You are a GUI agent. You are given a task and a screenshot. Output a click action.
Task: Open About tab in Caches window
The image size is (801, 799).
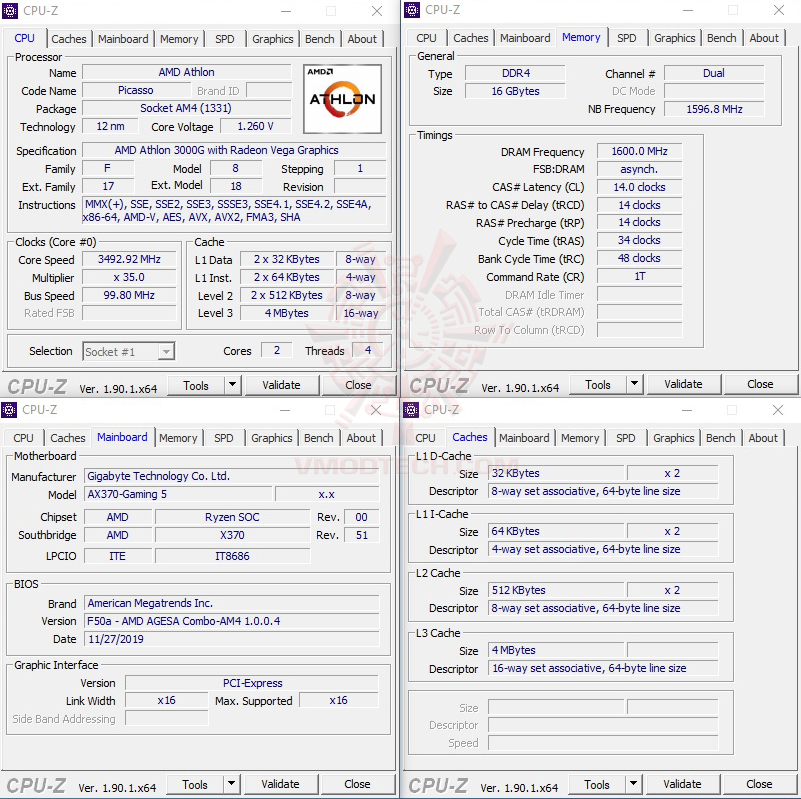click(x=763, y=438)
